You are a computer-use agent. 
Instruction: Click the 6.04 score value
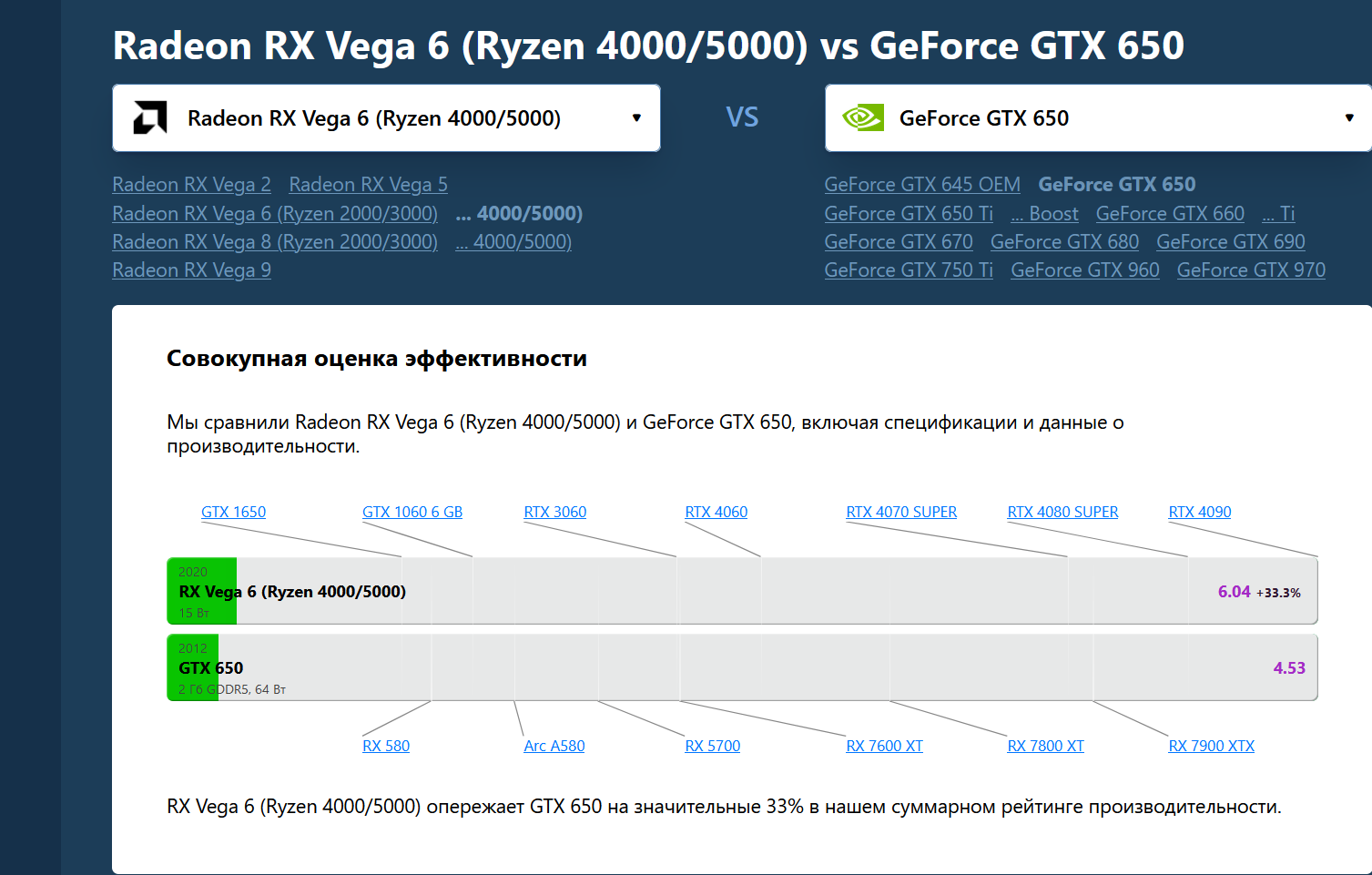(x=1235, y=592)
